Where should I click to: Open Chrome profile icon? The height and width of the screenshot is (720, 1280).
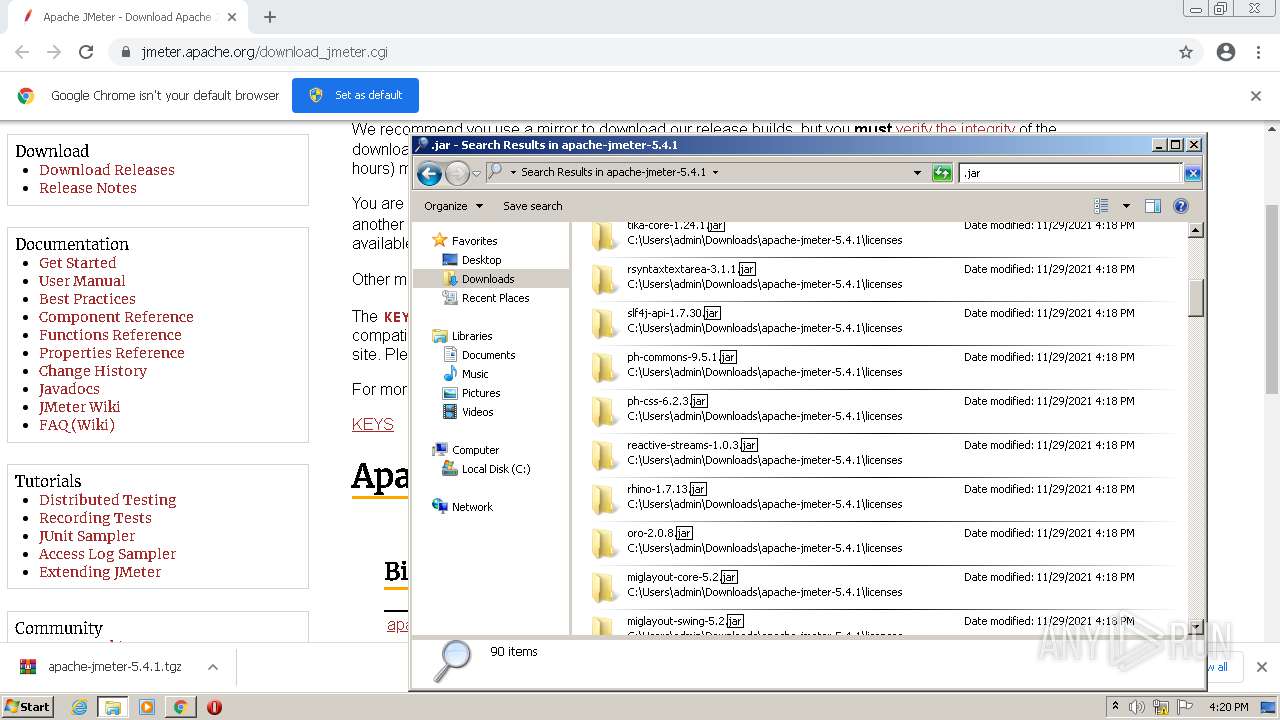tap(1226, 52)
